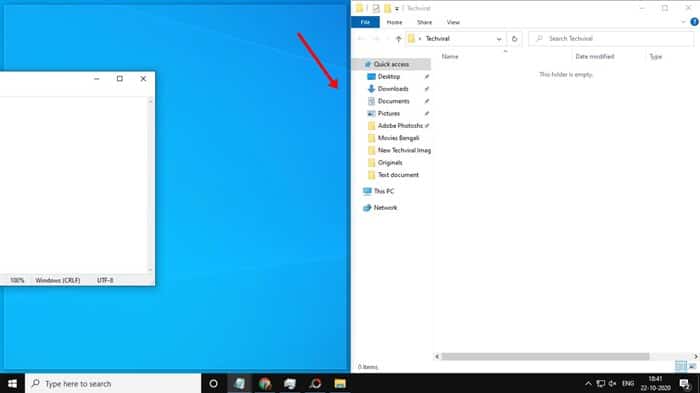This screenshot has height=393, width=700.
Task: Show hidden system tray icons
Action: pyautogui.click(x=588, y=384)
